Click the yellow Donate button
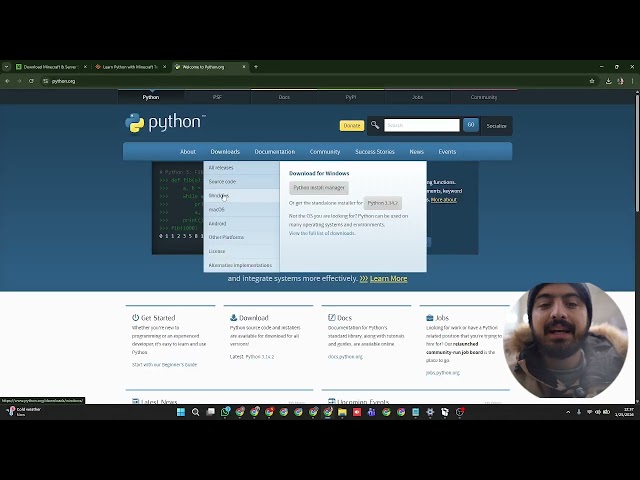The width and height of the screenshot is (640, 480). pos(352,125)
